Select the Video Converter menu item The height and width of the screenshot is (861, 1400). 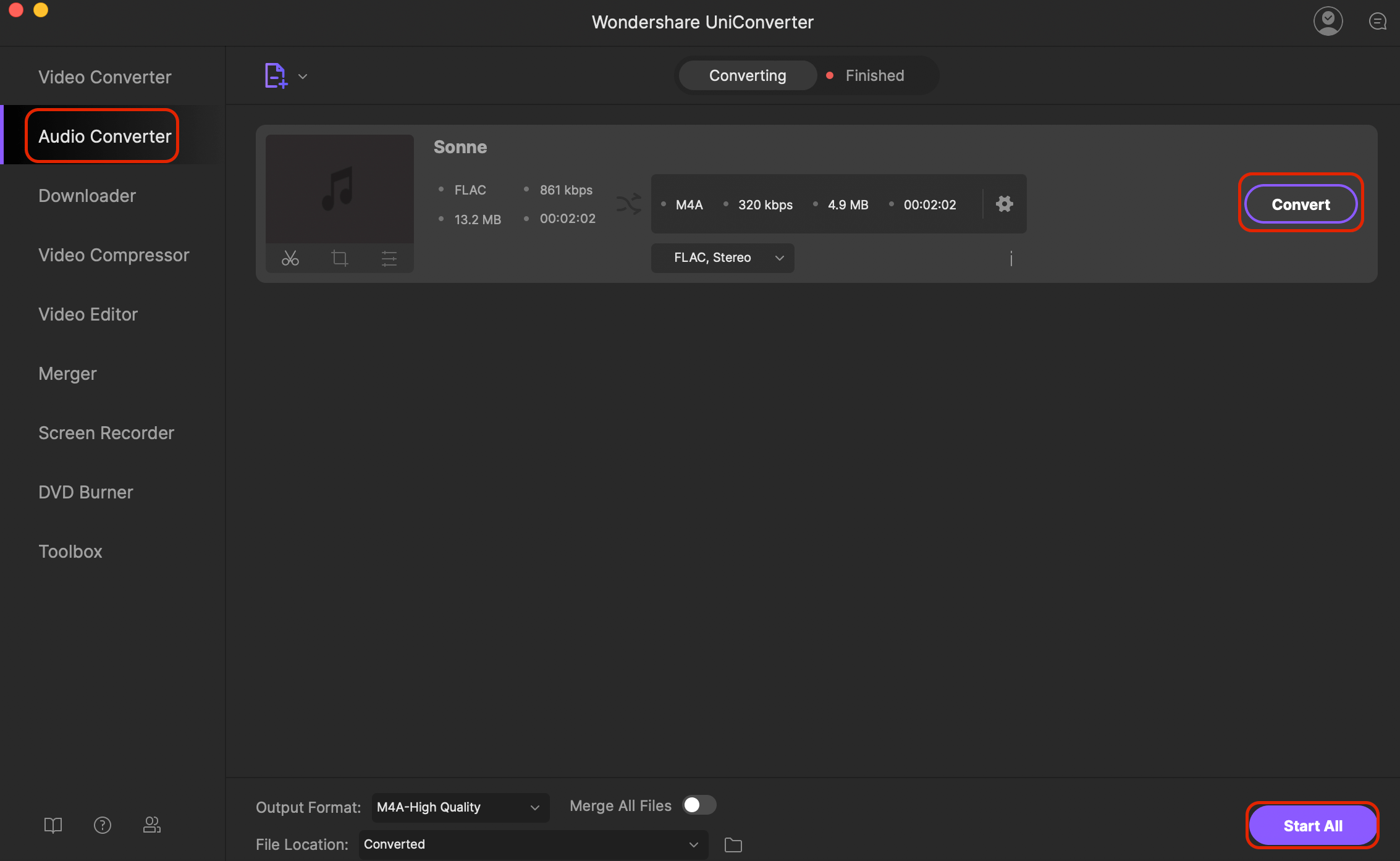pos(104,76)
